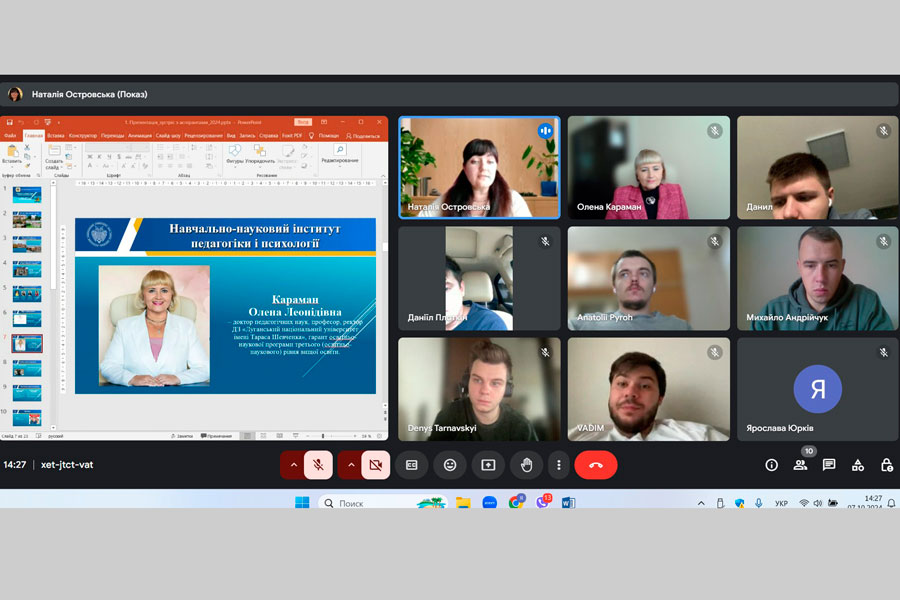900x600 pixels.
Task: Select Олена Караман video tile
Action: pos(649,168)
